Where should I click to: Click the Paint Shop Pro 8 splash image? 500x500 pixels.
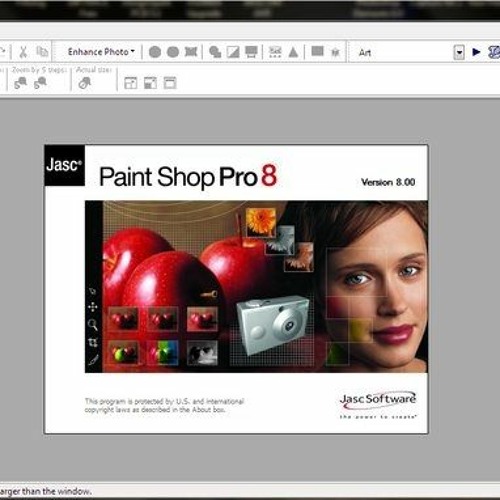coord(236,289)
